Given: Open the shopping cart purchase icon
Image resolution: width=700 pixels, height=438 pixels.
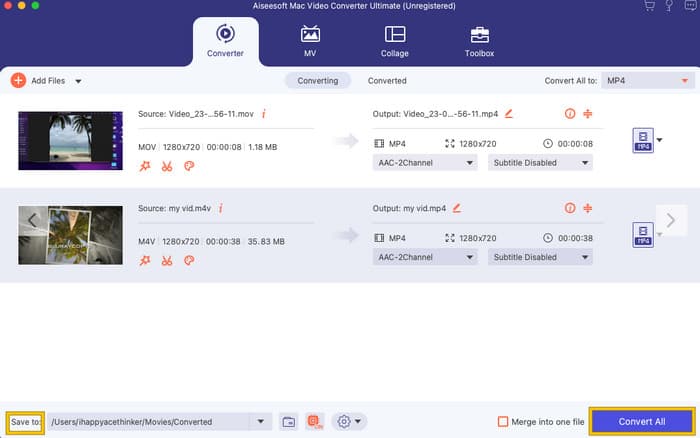Looking at the screenshot, I should pos(649,6).
